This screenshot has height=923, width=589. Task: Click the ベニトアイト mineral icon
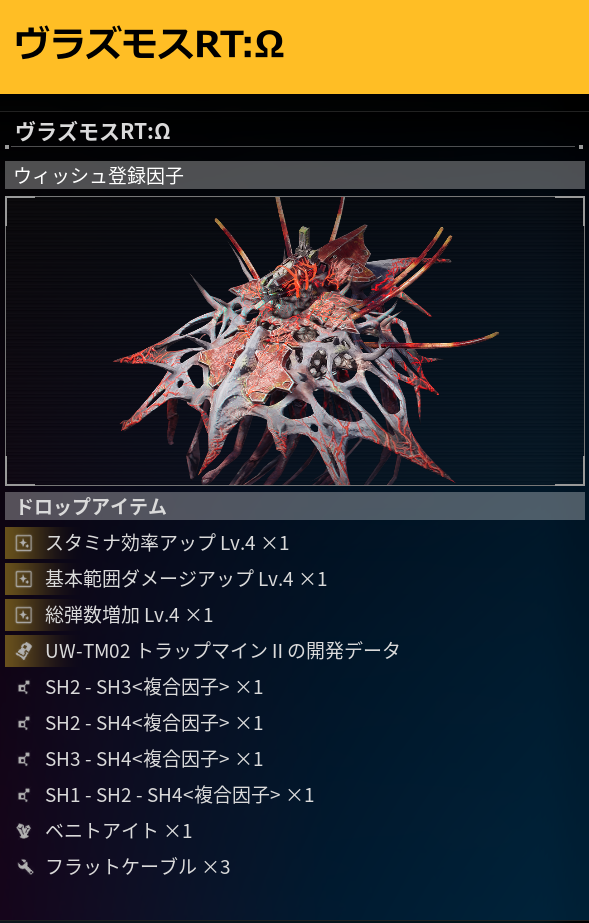pos(24,831)
